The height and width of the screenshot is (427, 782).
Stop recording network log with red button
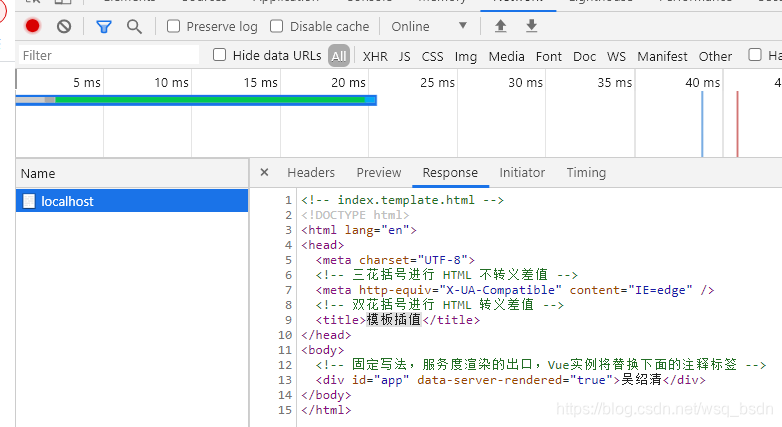click(x=32, y=26)
